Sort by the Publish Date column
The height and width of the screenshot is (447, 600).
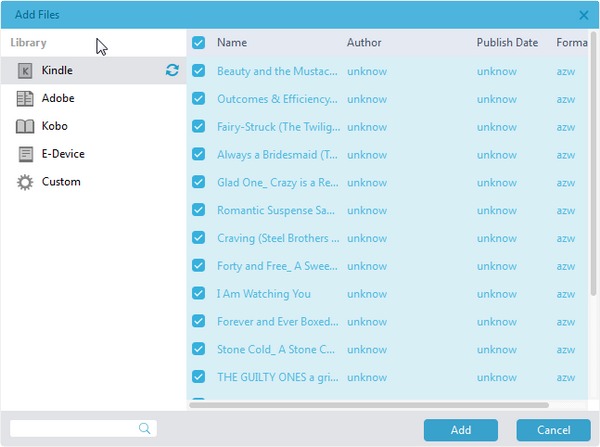click(507, 43)
